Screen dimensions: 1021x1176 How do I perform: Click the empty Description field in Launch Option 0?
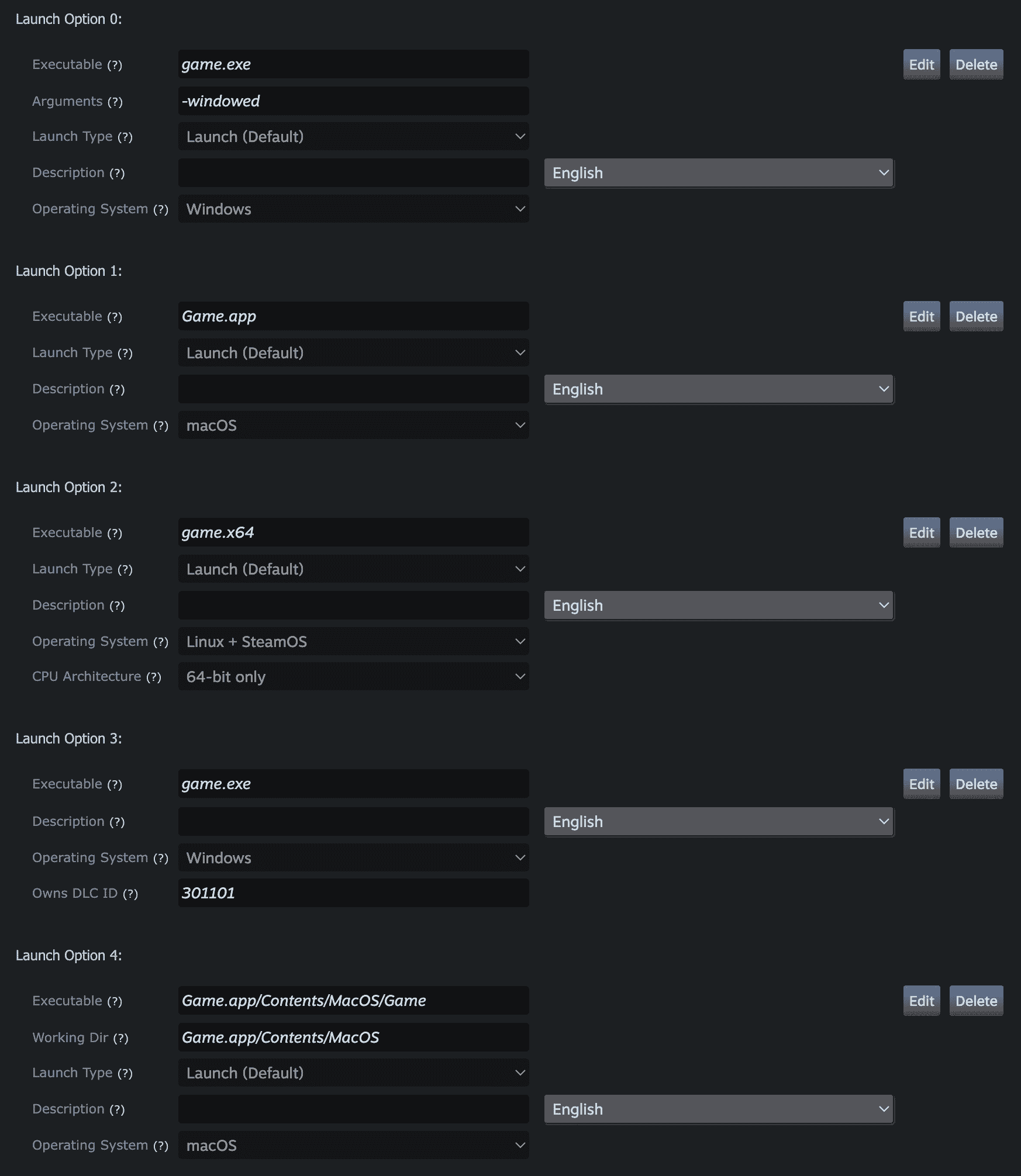coord(353,172)
